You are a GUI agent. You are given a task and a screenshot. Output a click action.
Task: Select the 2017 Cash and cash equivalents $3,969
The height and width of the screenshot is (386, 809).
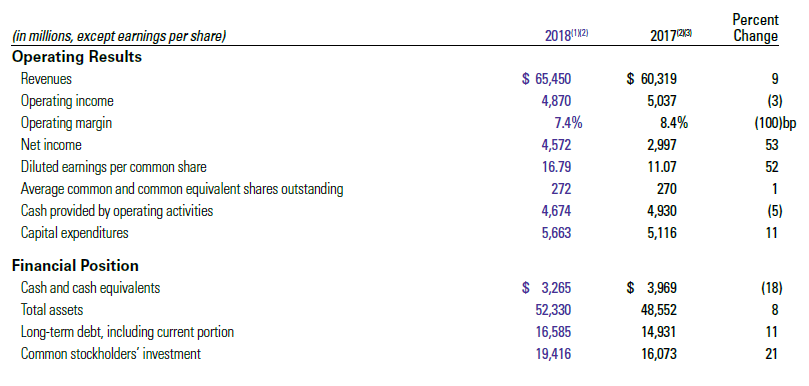[x=652, y=287]
